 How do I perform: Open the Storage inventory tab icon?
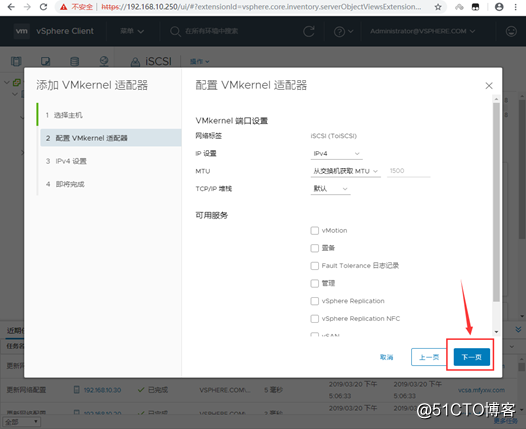click(74, 61)
